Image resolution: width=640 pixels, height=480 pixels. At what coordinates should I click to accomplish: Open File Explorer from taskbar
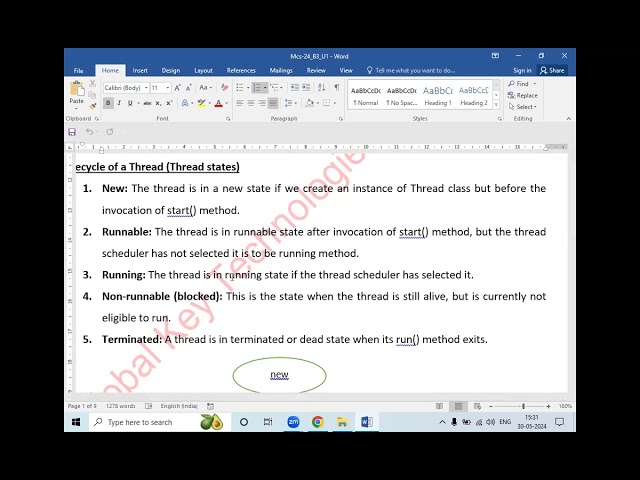click(x=342, y=422)
